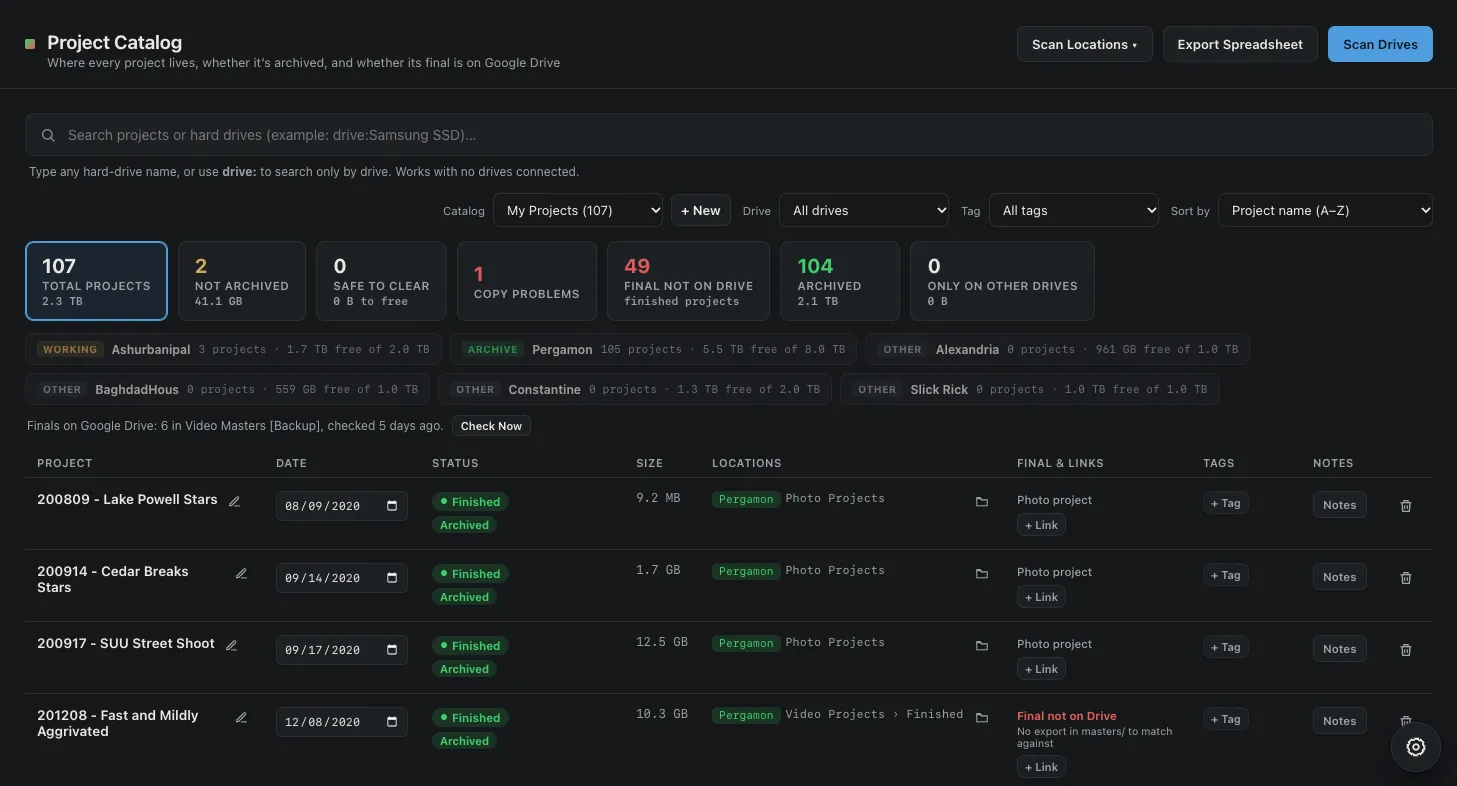Open calendar picker for 09/14/2020 date
The image size is (1457, 786).
(392, 578)
